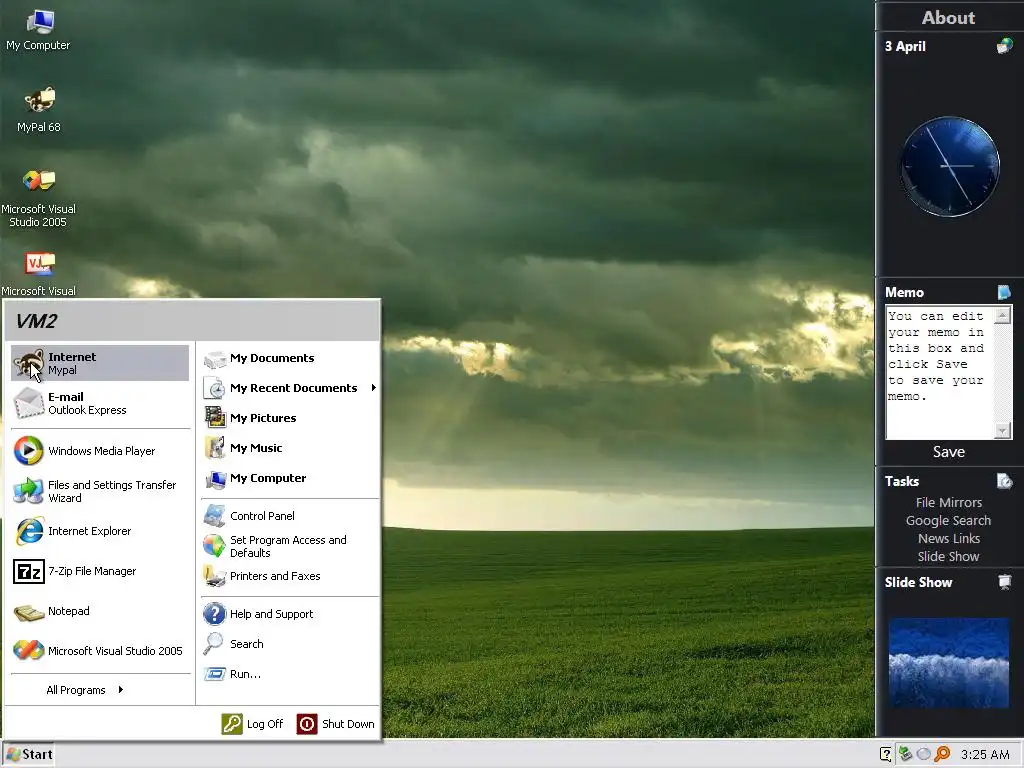
Task: Save the memo in the sidebar
Action: (x=948, y=452)
